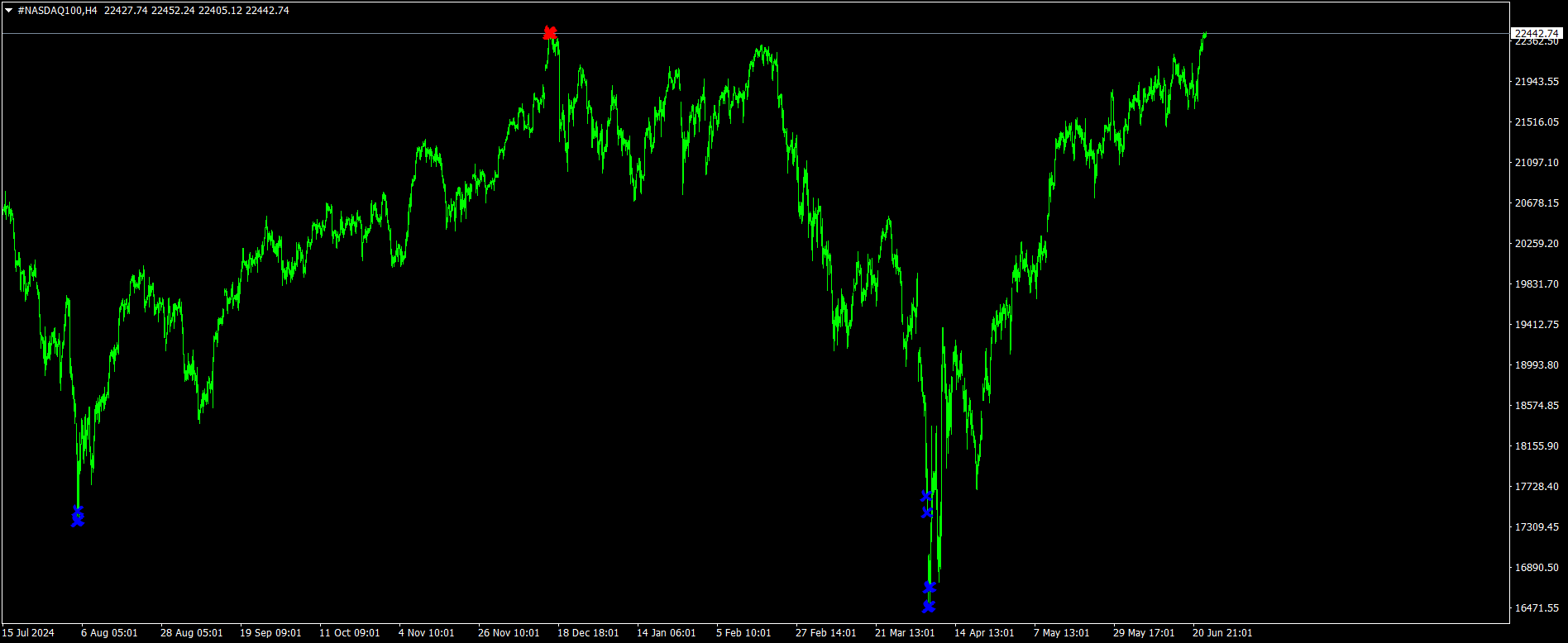This screenshot has width=1568, height=643.
Task: Click the 21943.55 price scale label
Action: [1536, 82]
